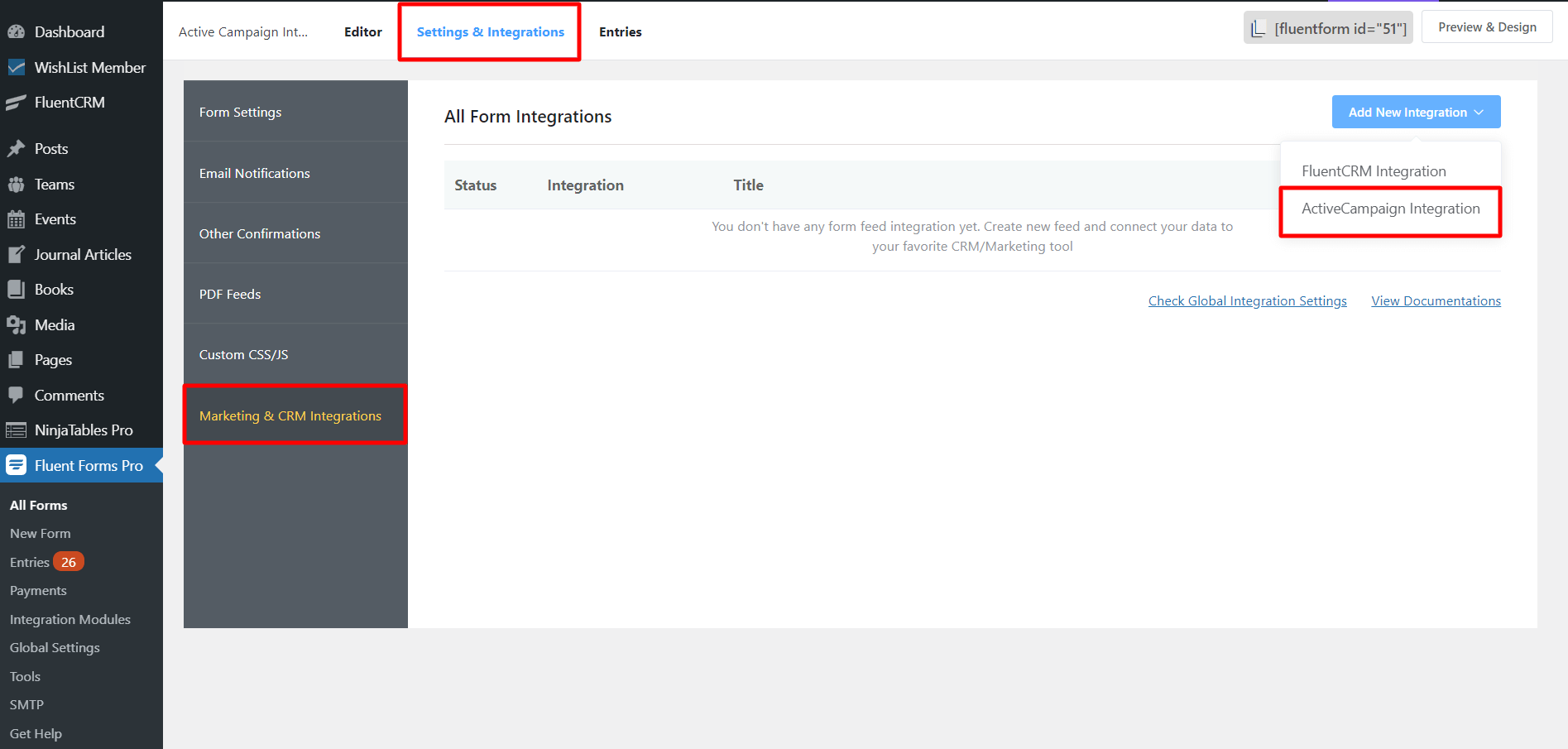
Task: Open Get Help submenu item
Action: pos(36,733)
